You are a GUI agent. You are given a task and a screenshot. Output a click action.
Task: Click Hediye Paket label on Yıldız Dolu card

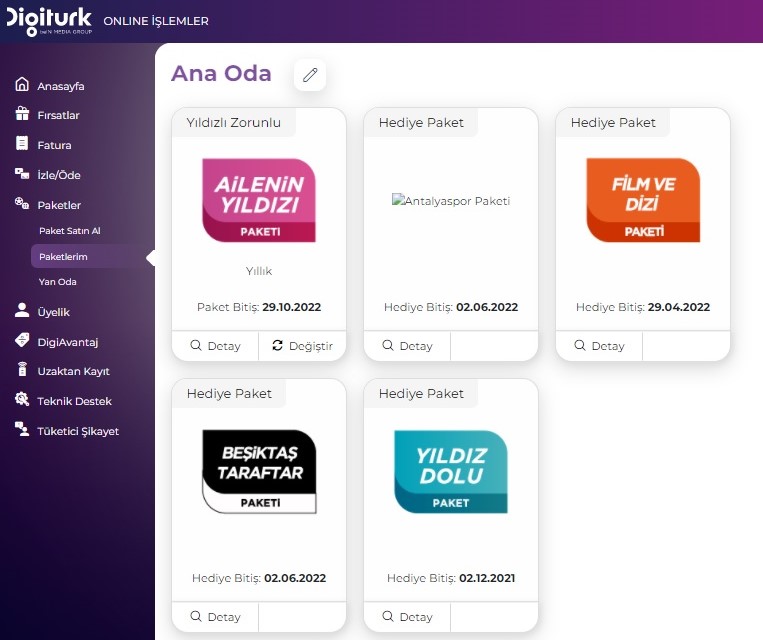point(421,394)
